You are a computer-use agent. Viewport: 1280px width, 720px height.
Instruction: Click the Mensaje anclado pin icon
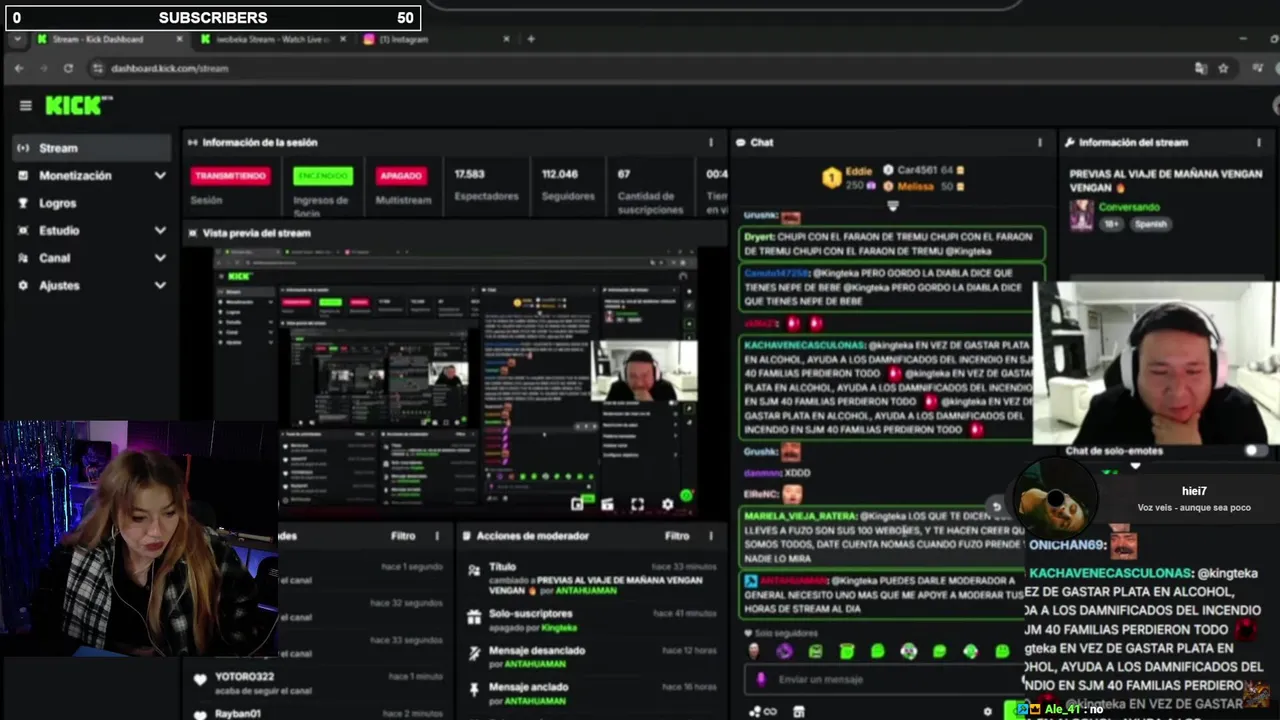click(x=474, y=690)
